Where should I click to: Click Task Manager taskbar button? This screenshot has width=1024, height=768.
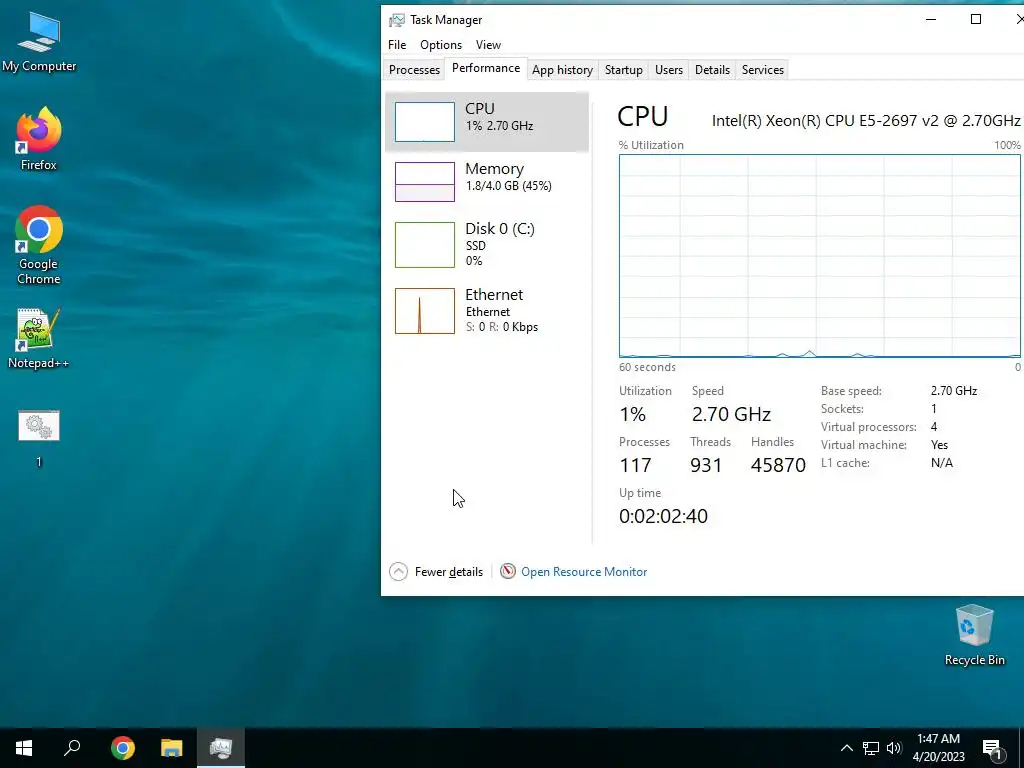coord(221,748)
